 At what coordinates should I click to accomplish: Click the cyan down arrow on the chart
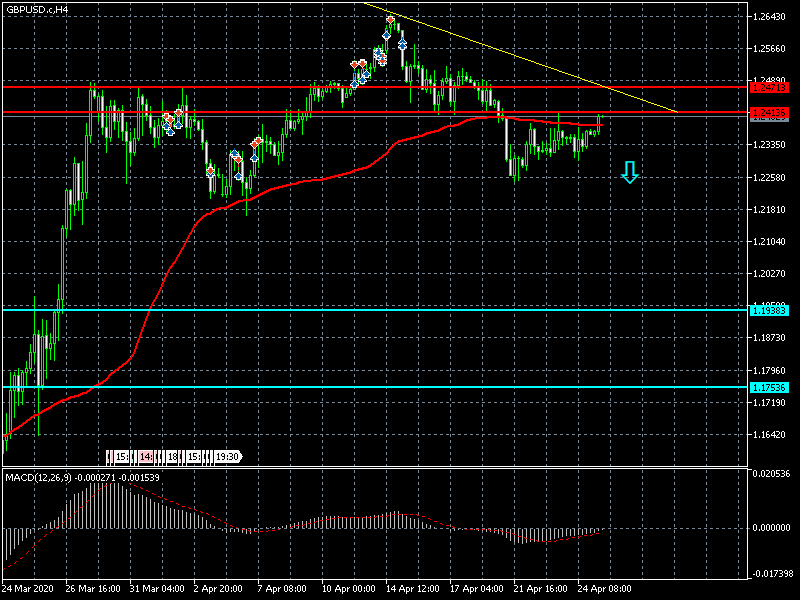coord(630,172)
